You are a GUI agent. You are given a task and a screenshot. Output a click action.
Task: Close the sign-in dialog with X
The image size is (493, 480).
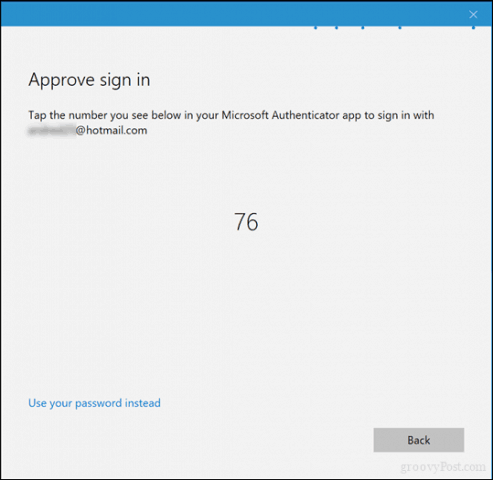point(473,14)
